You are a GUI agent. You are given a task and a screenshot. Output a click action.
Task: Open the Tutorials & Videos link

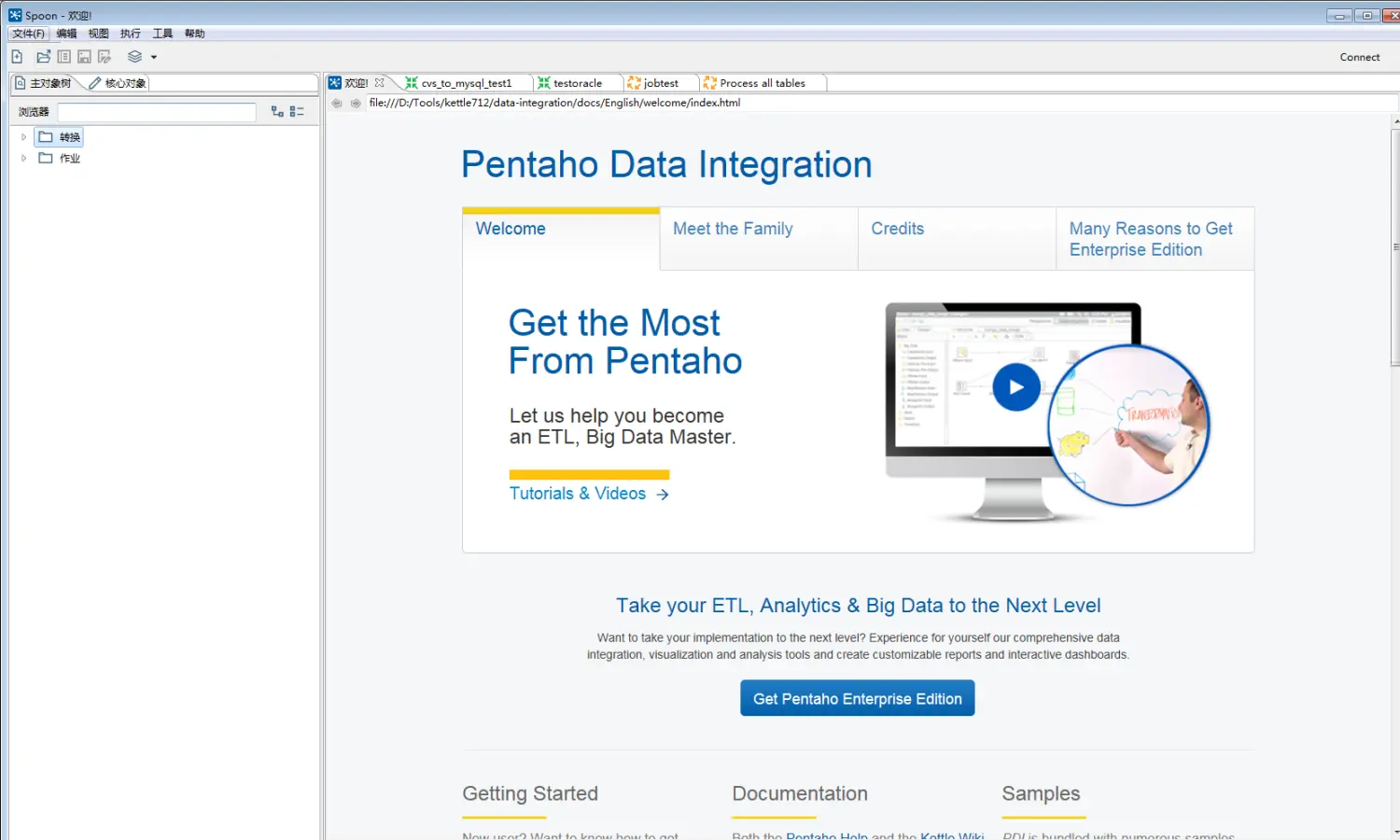point(589,494)
